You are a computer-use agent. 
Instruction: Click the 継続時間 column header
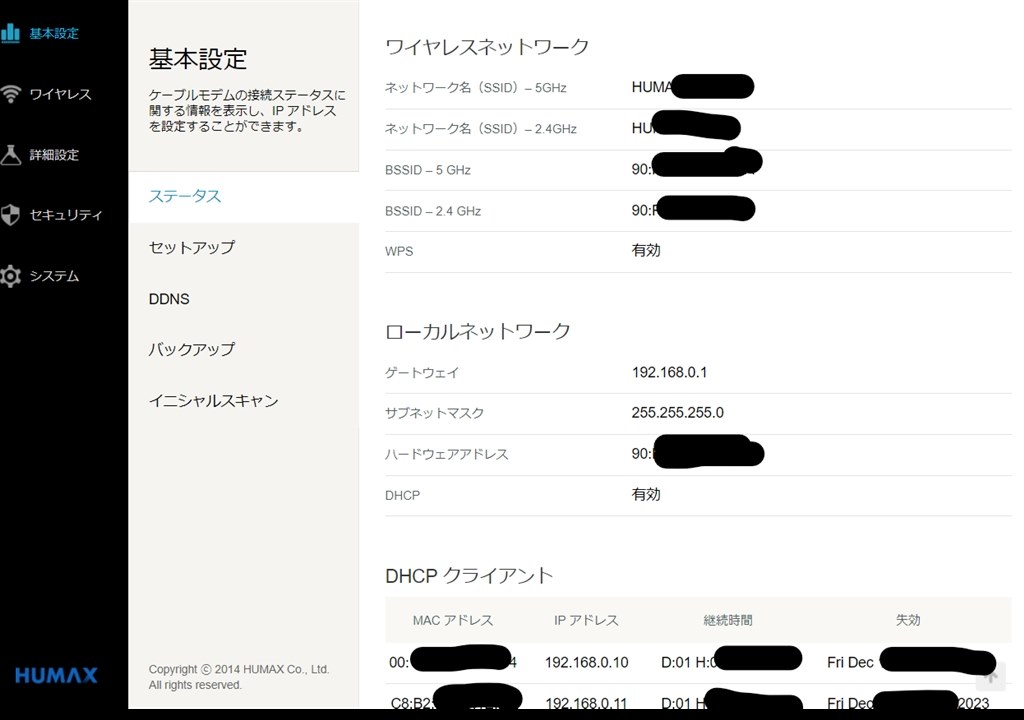(x=728, y=620)
